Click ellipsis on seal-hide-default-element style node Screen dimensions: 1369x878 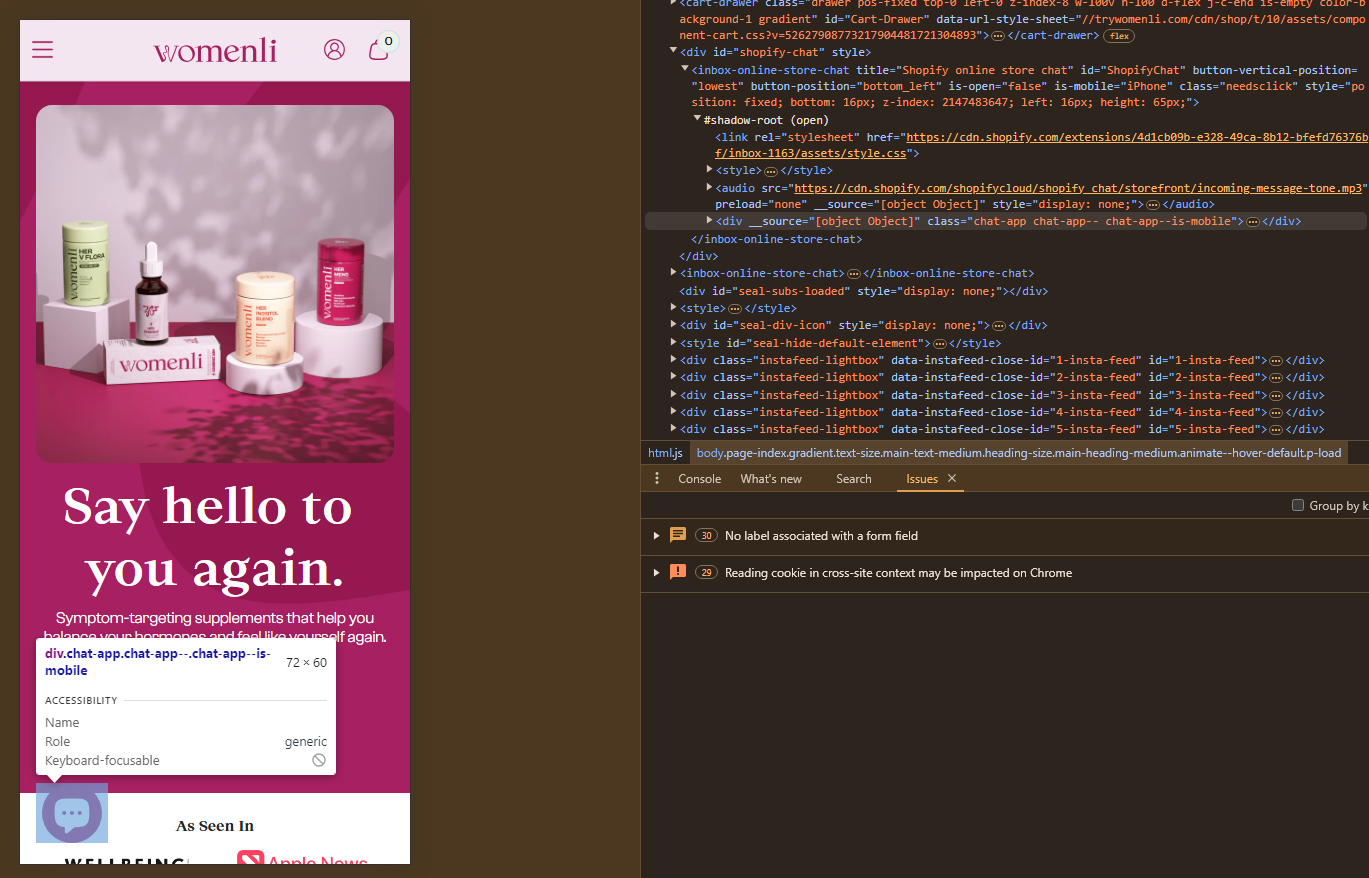pyautogui.click(x=939, y=344)
